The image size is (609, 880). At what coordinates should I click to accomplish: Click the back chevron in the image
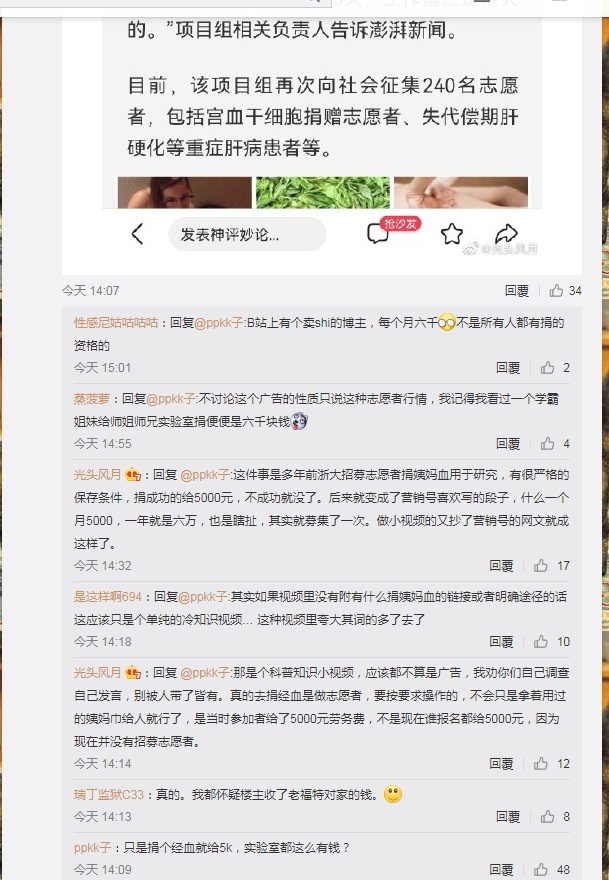pyautogui.click(x=138, y=233)
